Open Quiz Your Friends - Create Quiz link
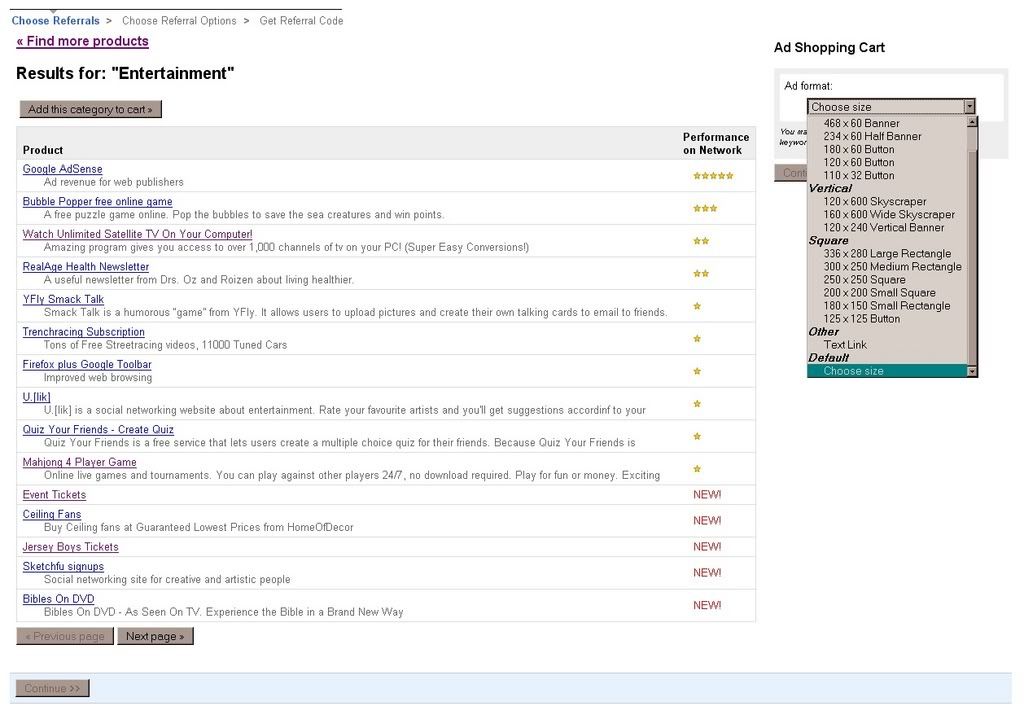The width and height of the screenshot is (1024, 715). click(x=98, y=430)
